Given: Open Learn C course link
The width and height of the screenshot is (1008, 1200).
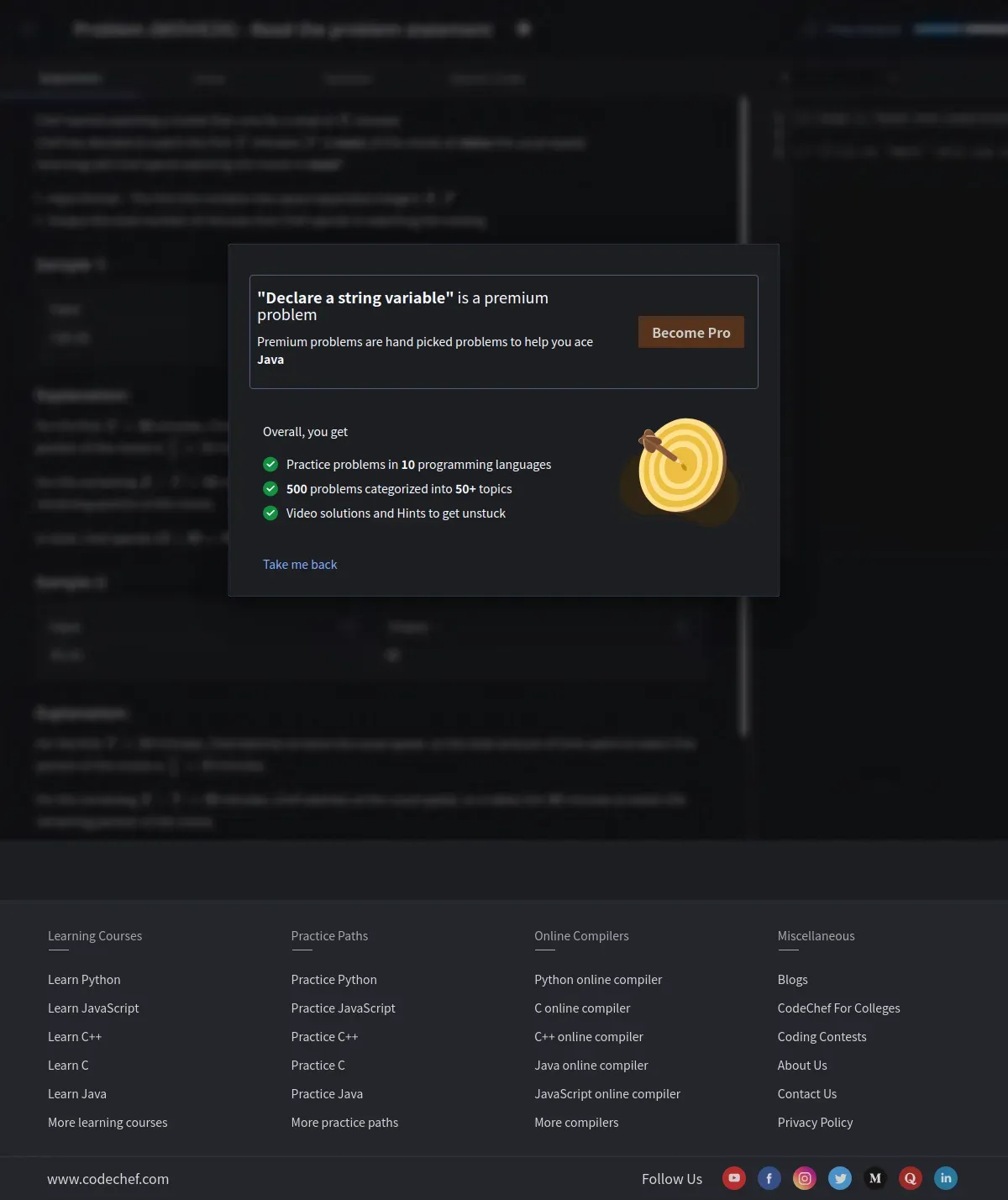Looking at the screenshot, I should point(68,1065).
